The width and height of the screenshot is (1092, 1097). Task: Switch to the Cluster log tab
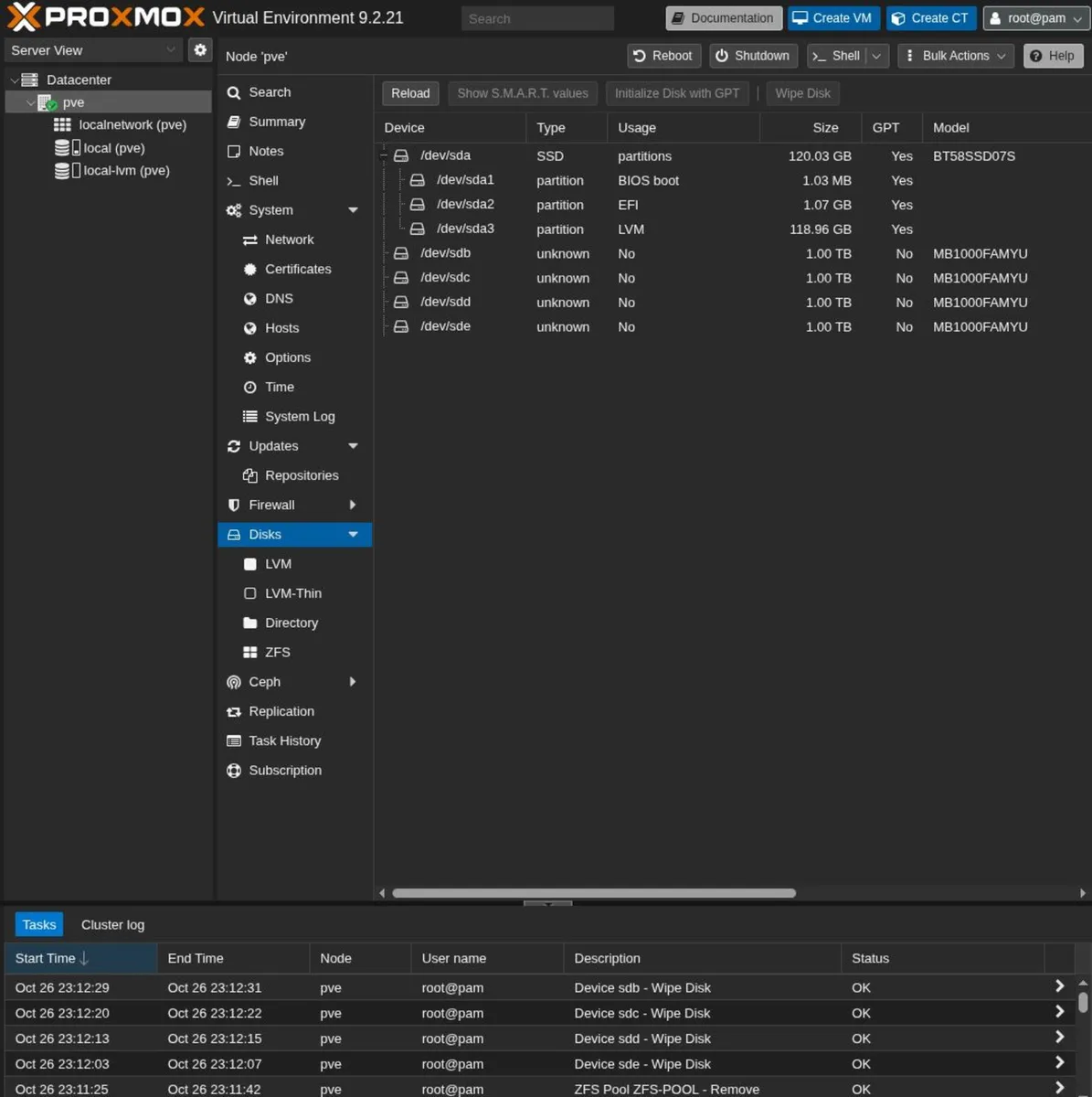112,924
